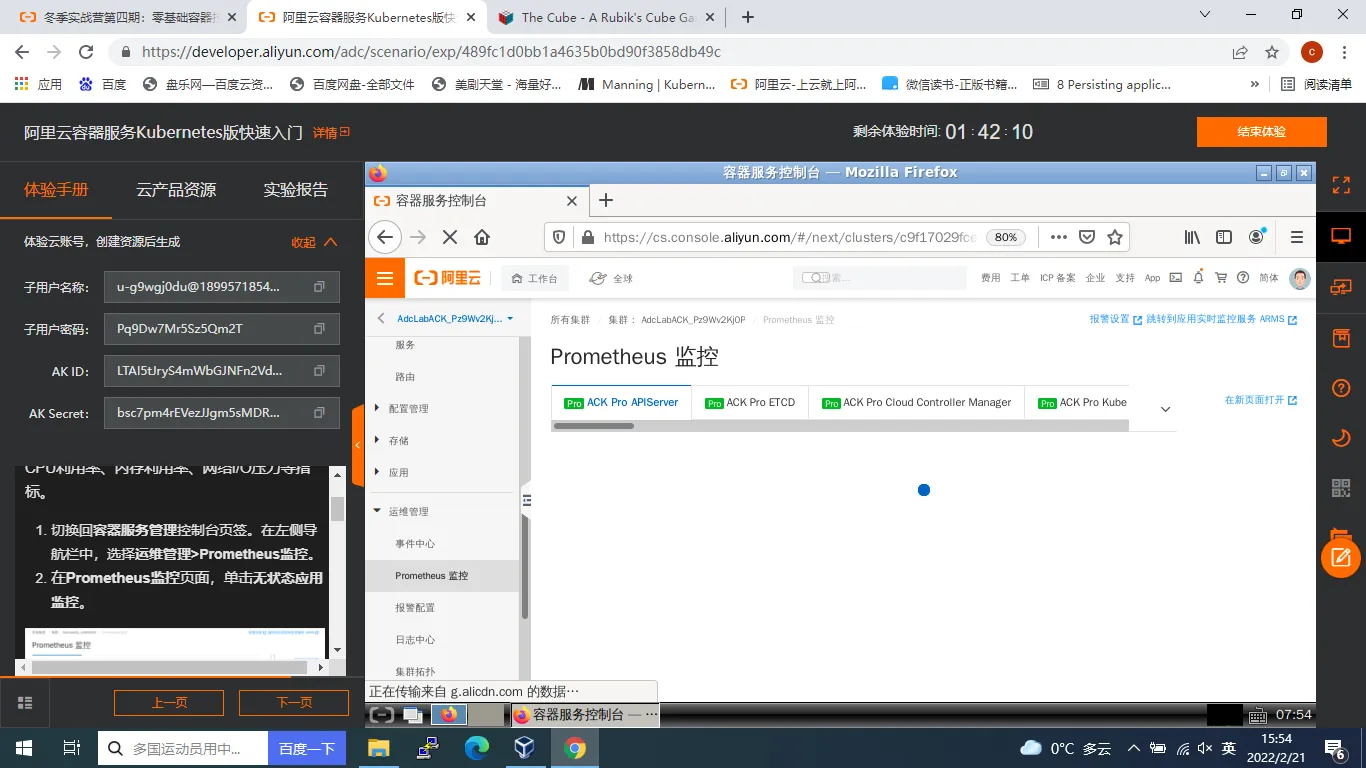Image resolution: width=1366 pixels, height=768 pixels.
Task: Open Aliyun notifications bell
Action: click(x=1198, y=278)
